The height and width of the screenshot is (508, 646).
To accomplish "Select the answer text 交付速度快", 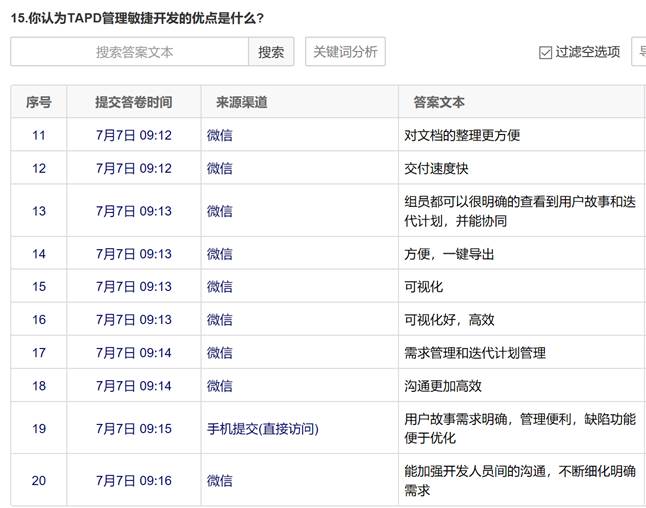I will pos(436,168).
